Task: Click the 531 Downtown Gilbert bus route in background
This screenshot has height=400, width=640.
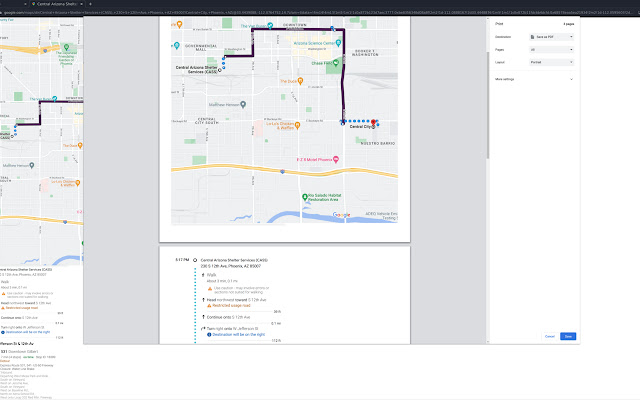Action: point(20,351)
